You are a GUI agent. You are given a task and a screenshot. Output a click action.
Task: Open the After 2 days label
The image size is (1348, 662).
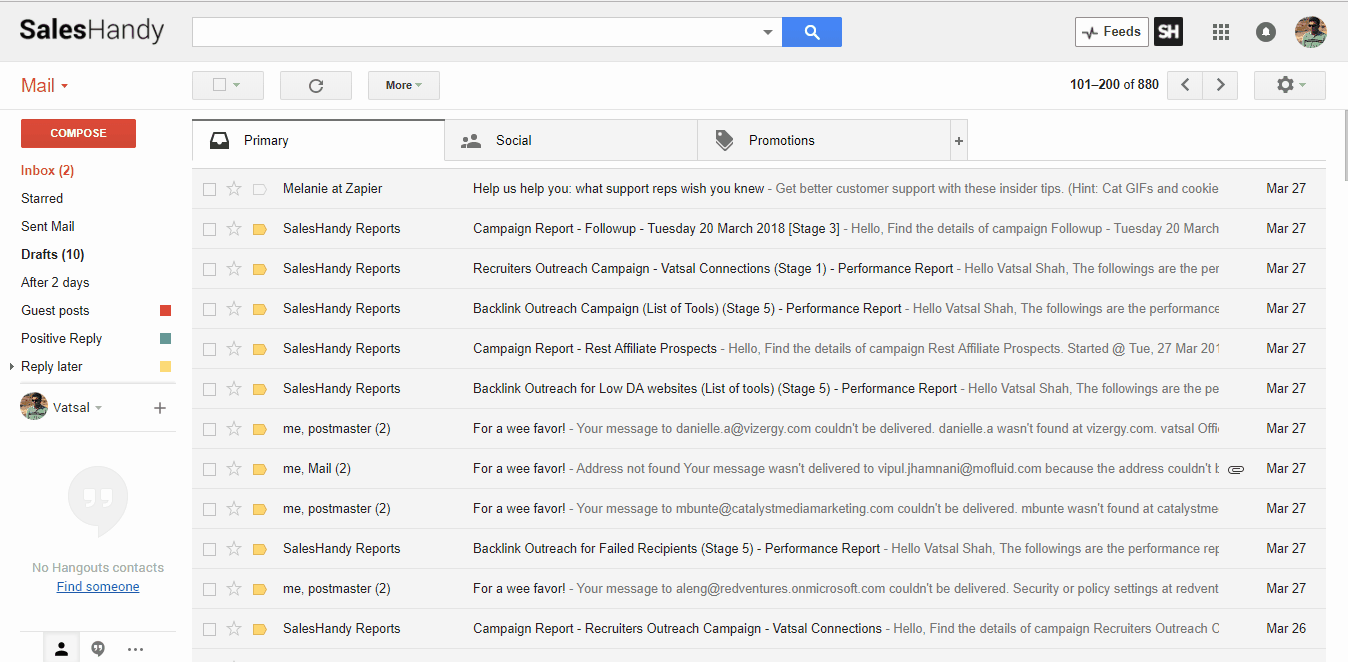click(x=55, y=282)
